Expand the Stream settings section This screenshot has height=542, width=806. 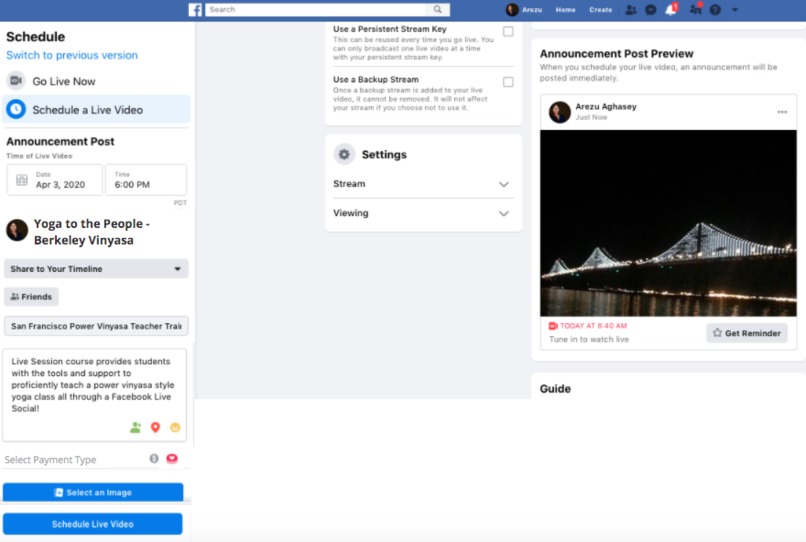(x=421, y=184)
